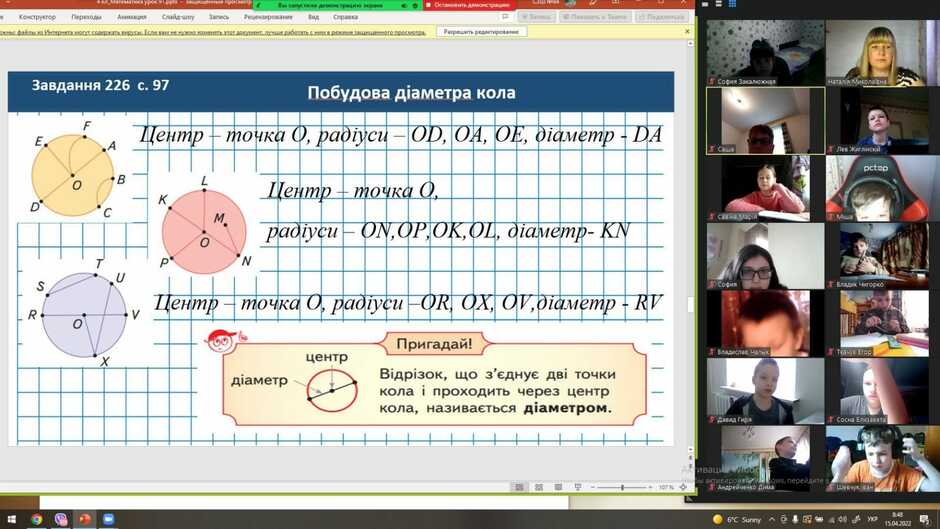This screenshot has height=529, width=940.
Task: Open the Справка tab
Action: [x=345, y=17]
